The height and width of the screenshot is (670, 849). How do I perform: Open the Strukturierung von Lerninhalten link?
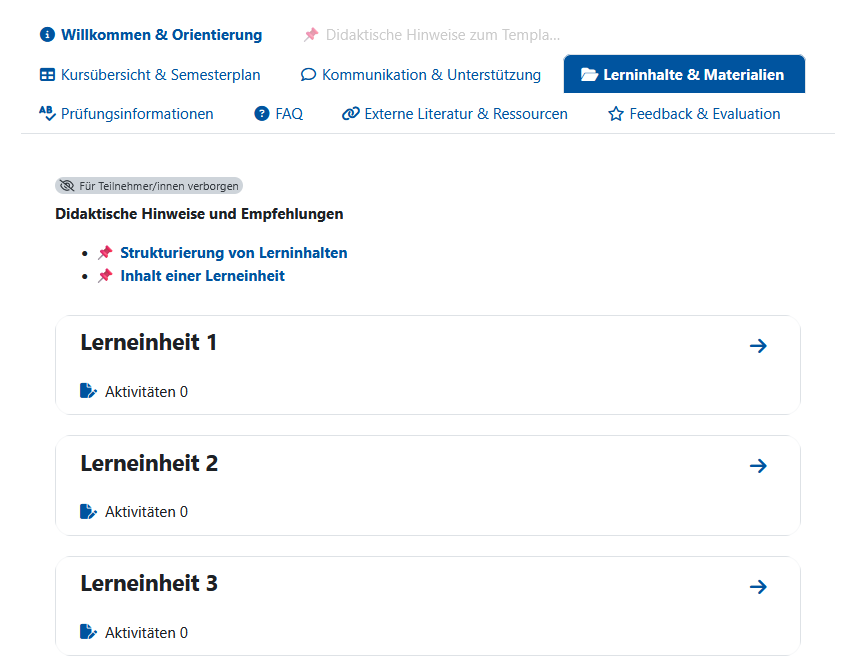[x=233, y=252]
